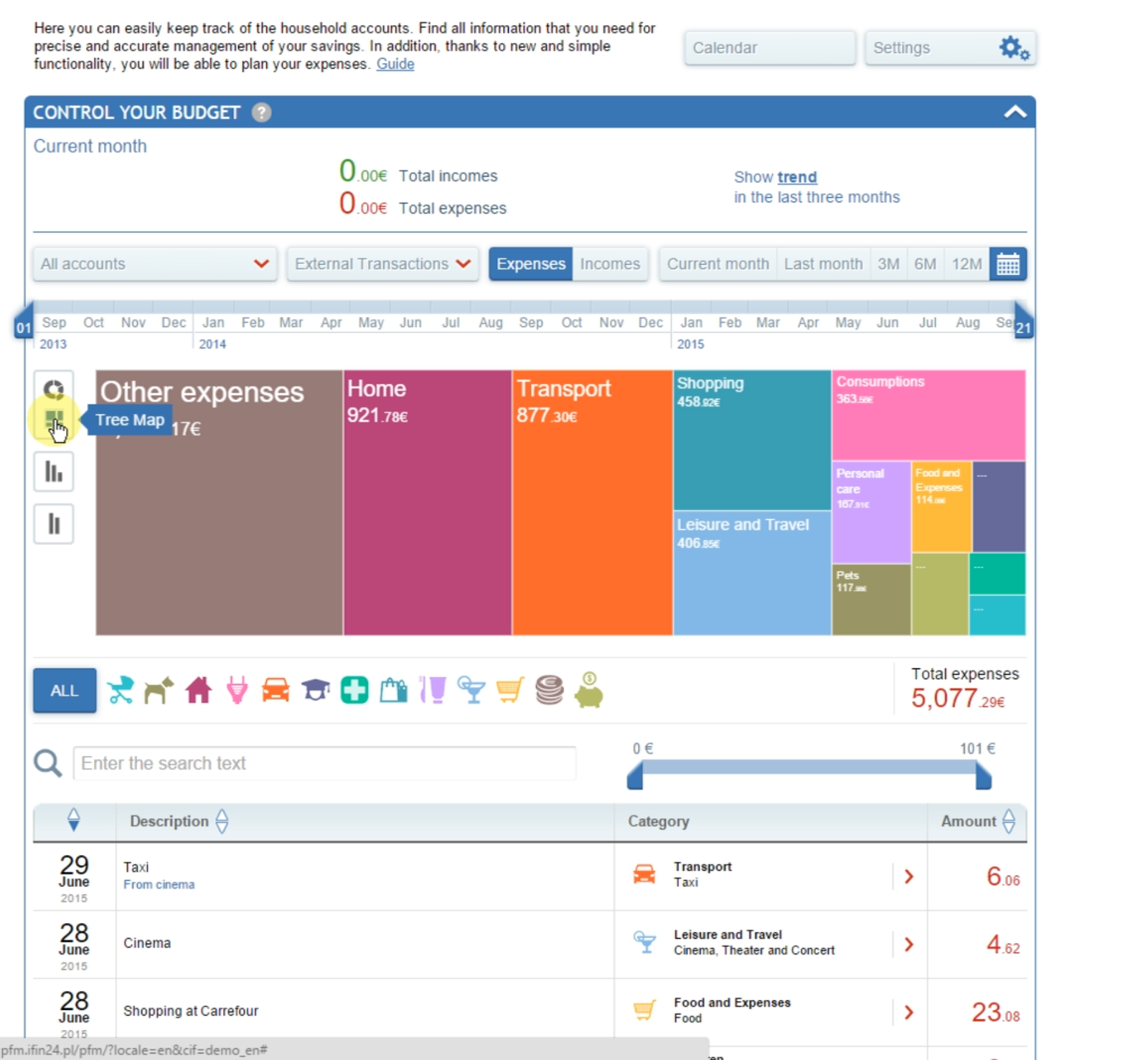The width and height of the screenshot is (1148, 1060).
Task: Filter by Home house category icon
Action: (x=198, y=690)
